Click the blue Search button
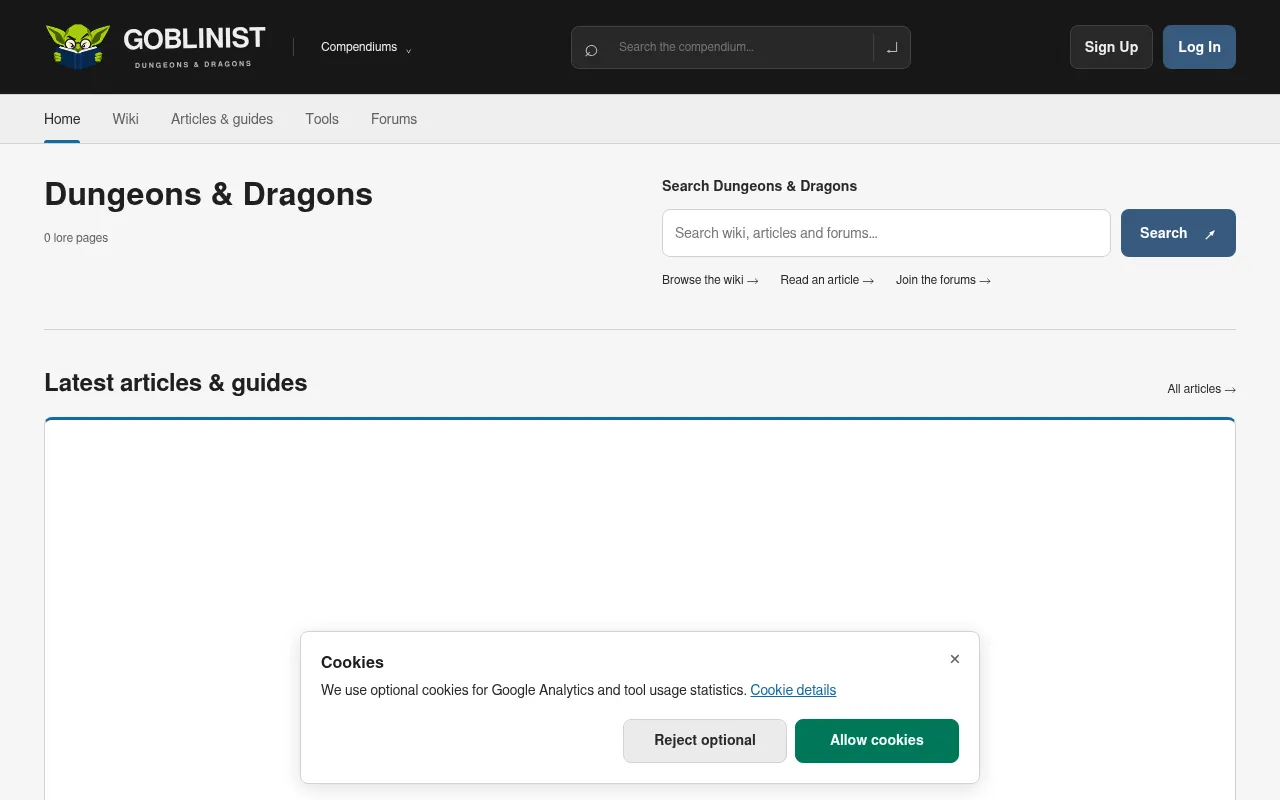 [1178, 233]
